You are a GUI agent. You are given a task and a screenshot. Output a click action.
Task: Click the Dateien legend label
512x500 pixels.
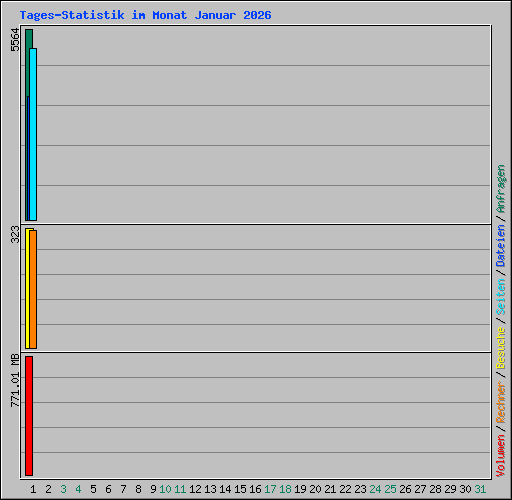click(x=501, y=246)
